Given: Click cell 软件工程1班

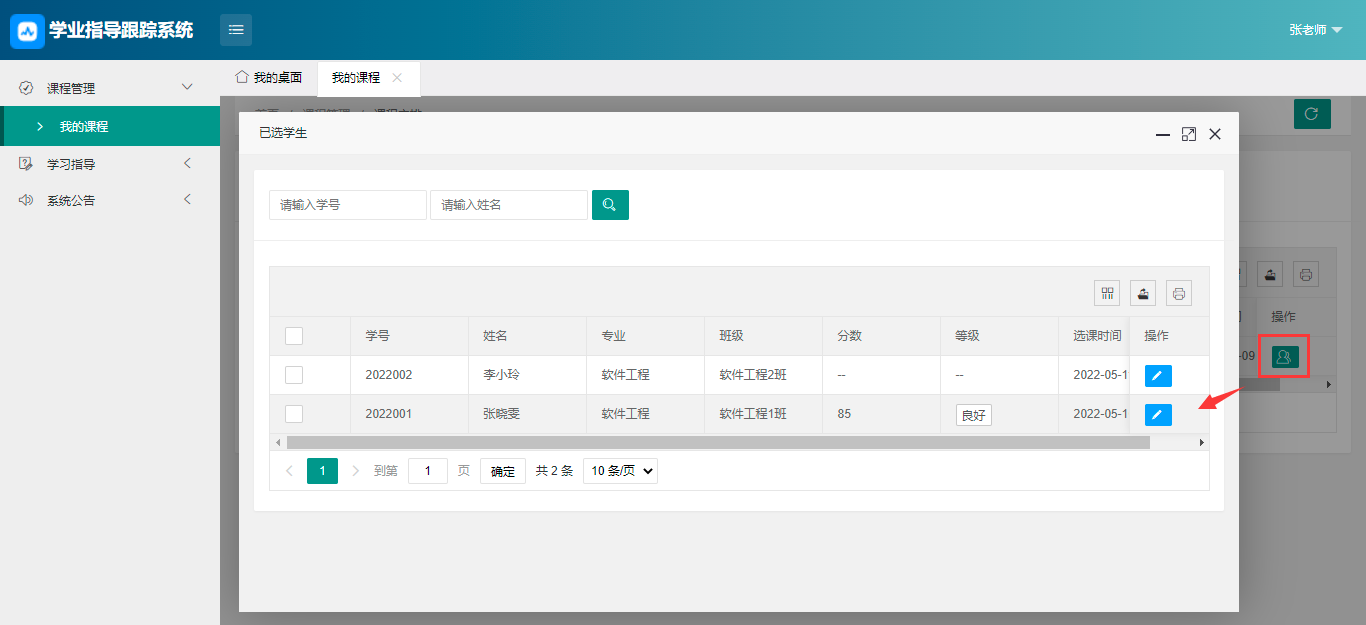Looking at the screenshot, I should [763, 414].
